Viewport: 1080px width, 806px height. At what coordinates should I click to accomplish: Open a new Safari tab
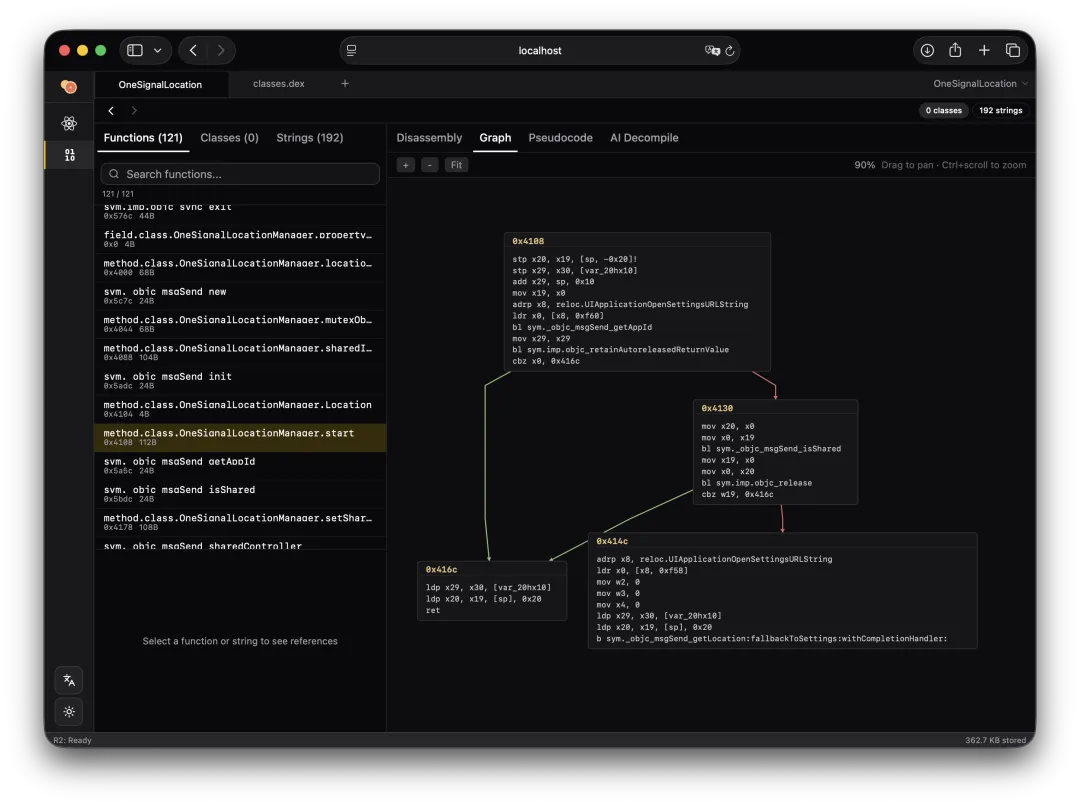[x=984, y=50]
